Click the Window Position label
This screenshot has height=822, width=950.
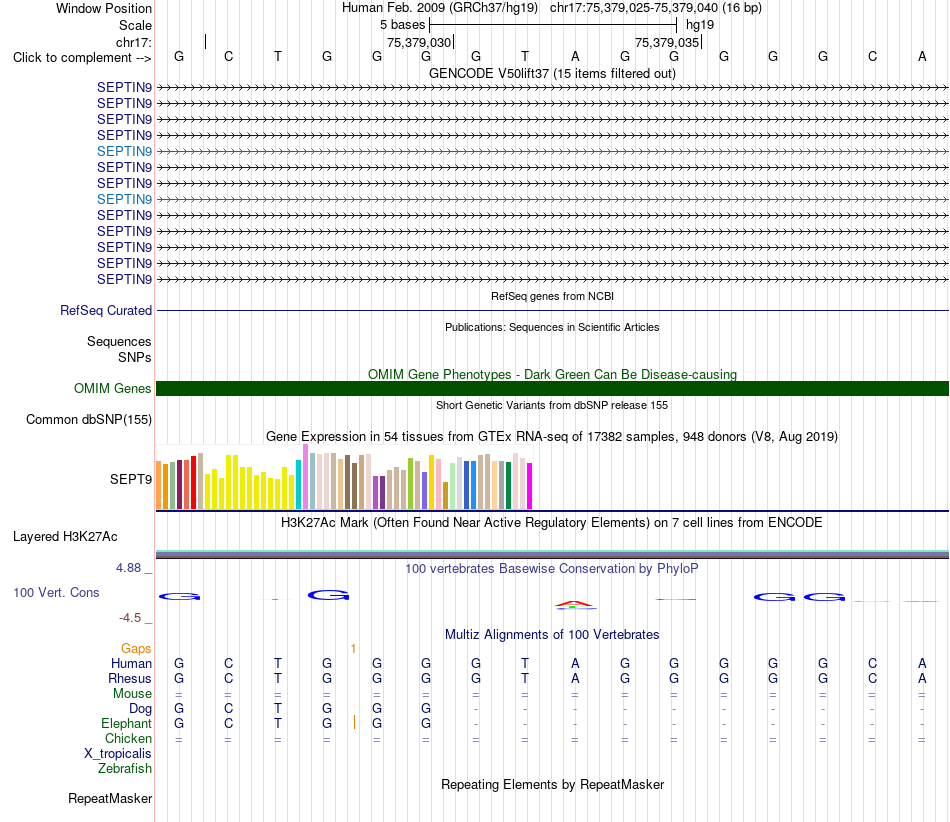tap(104, 8)
